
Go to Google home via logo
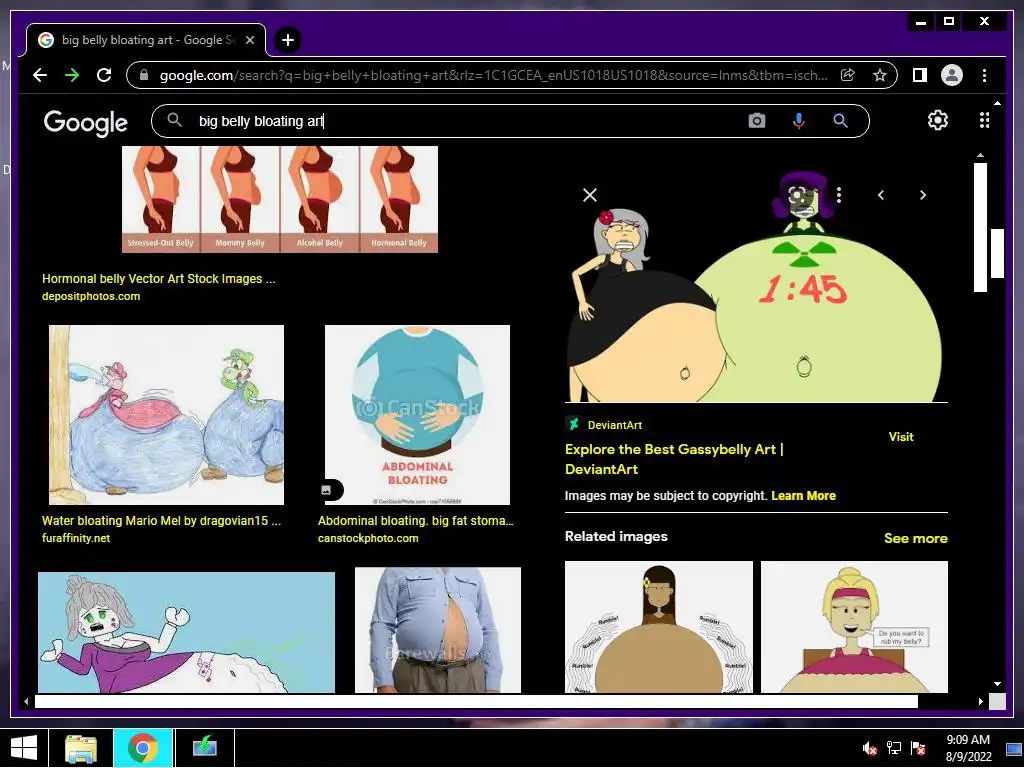(86, 122)
